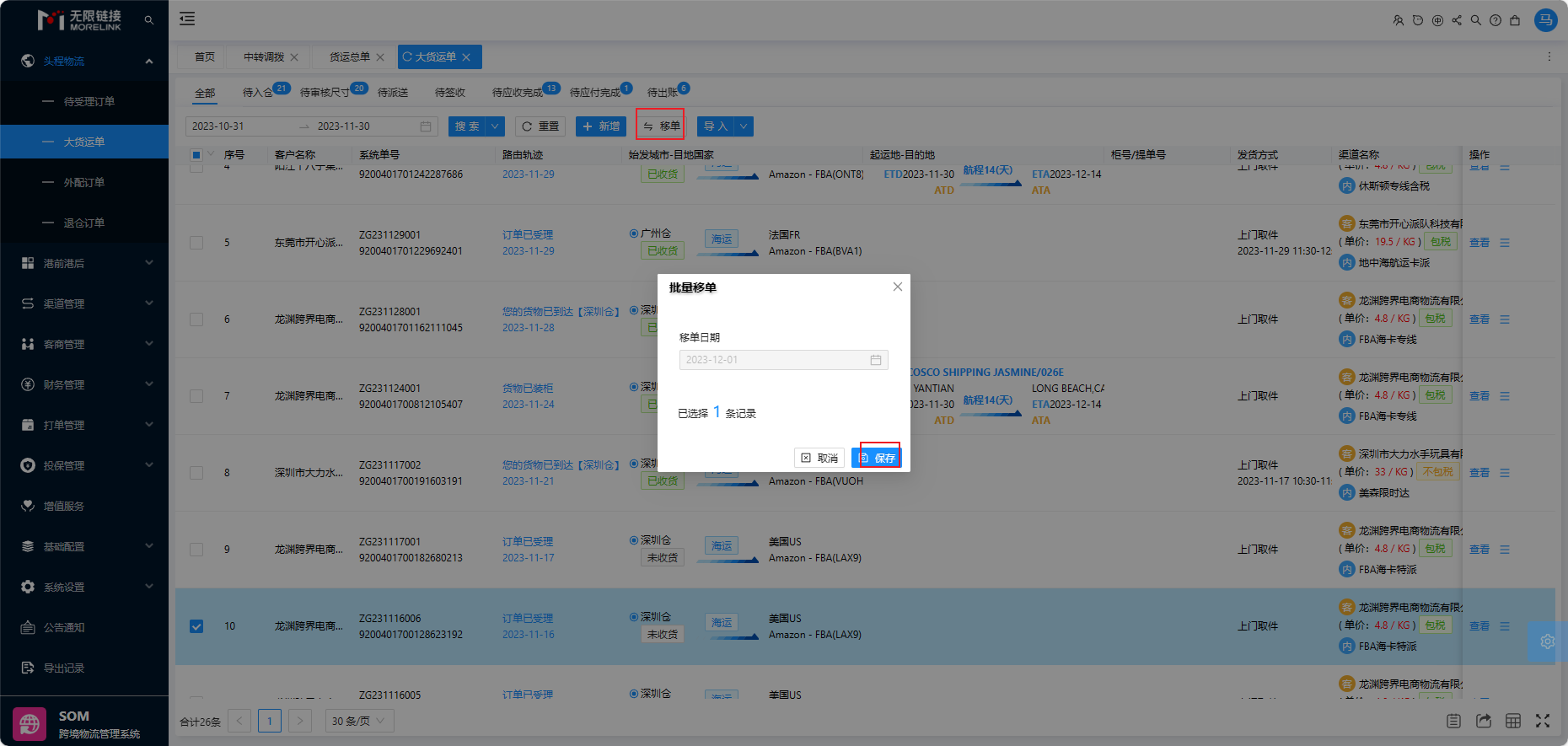The image size is (1568, 746).
Task: Open the header global search magnifier
Action: pyautogui.click(x=1476, y=20)
